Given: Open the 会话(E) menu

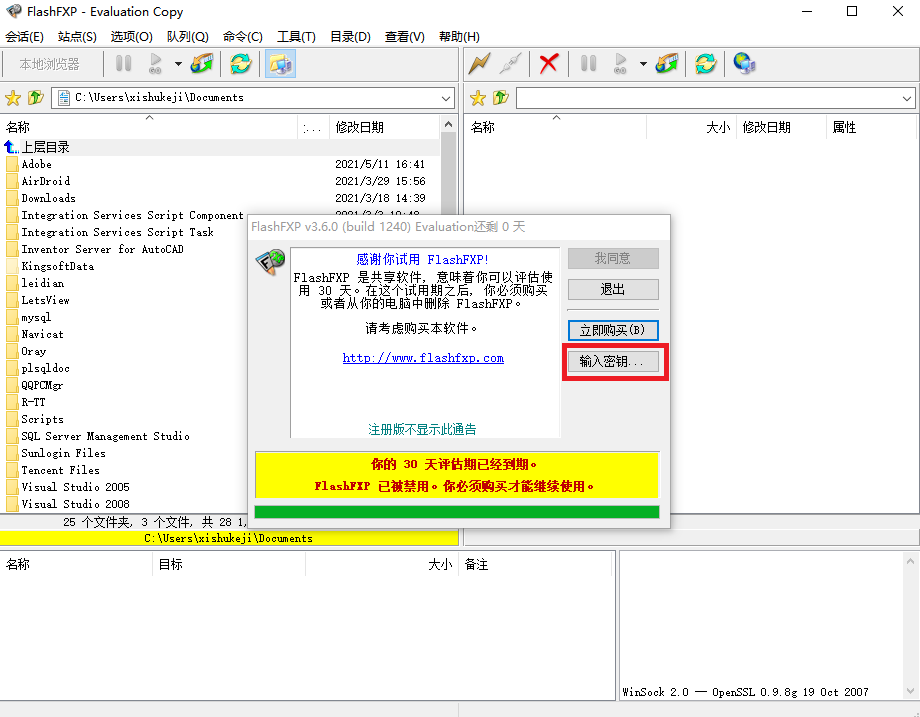Looking at the screenshot, I should (24, 37).
